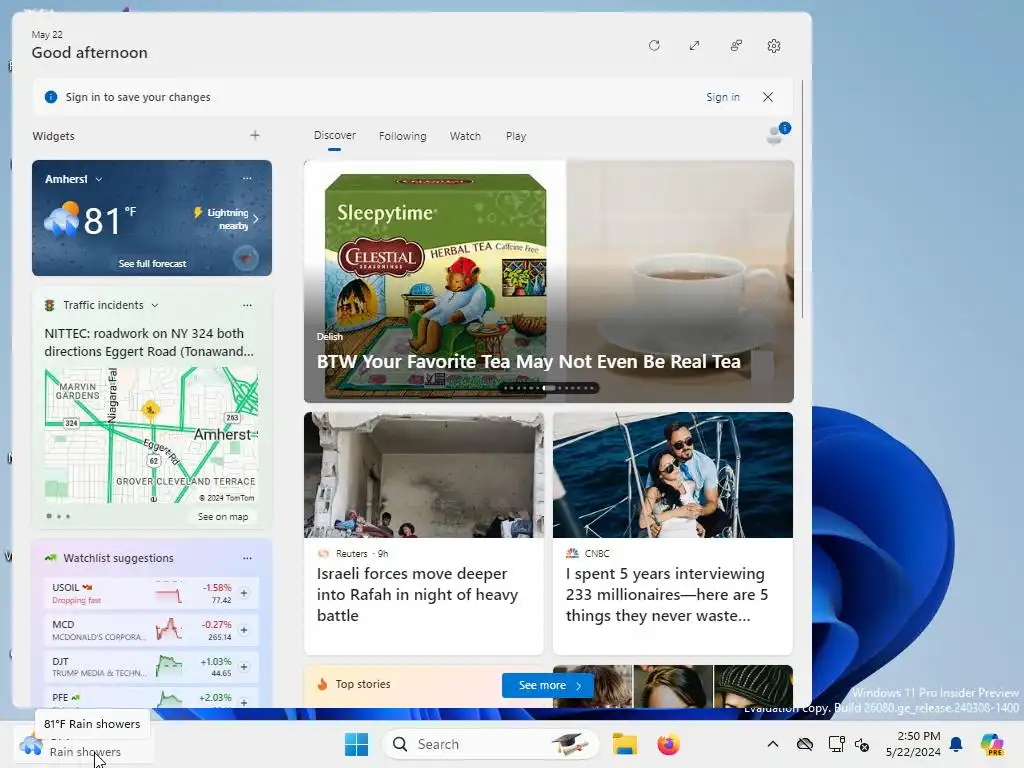Image resolution: width=1024 pixels, height=768 pixels.
Task: Open the icon left of settings gear
Action: coord(736,46)
